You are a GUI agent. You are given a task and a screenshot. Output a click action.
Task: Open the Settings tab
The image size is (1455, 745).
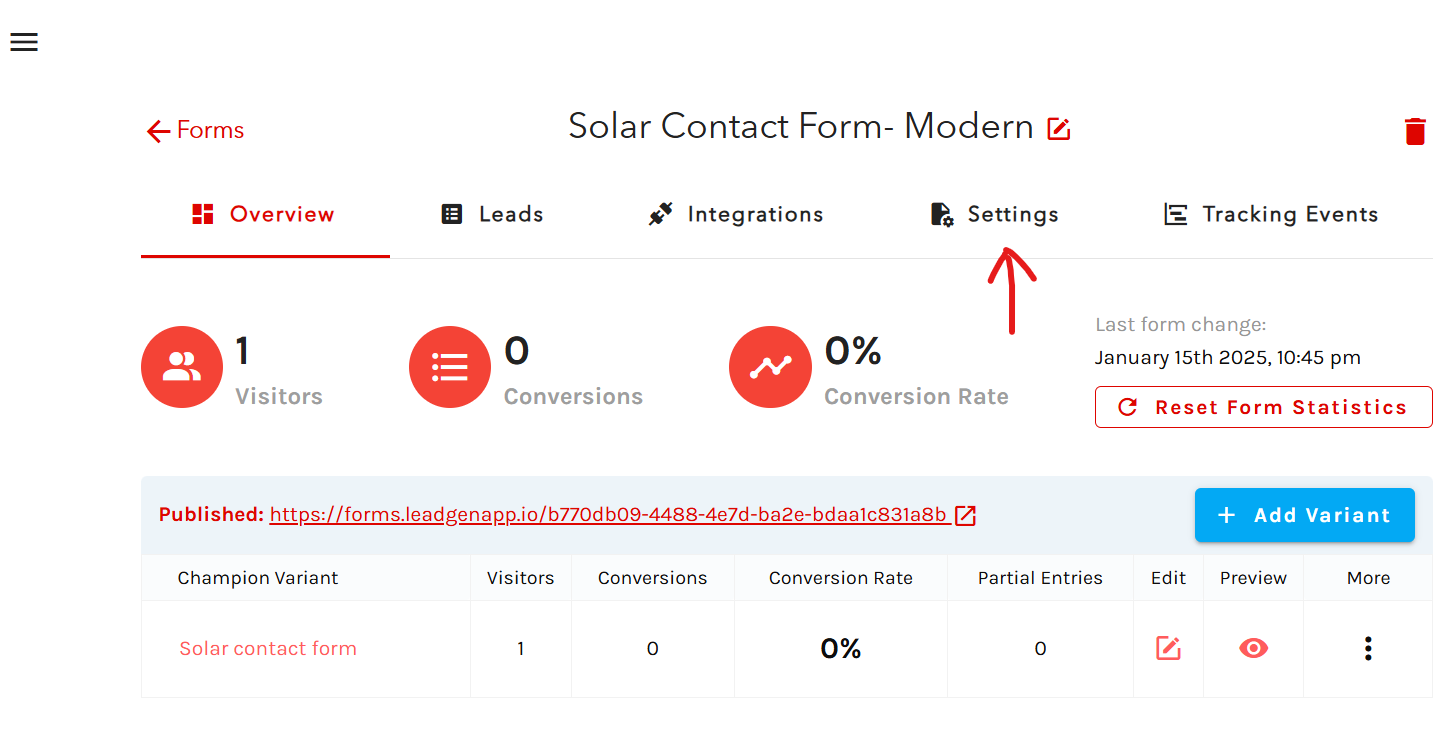click(x=993, y=213)
